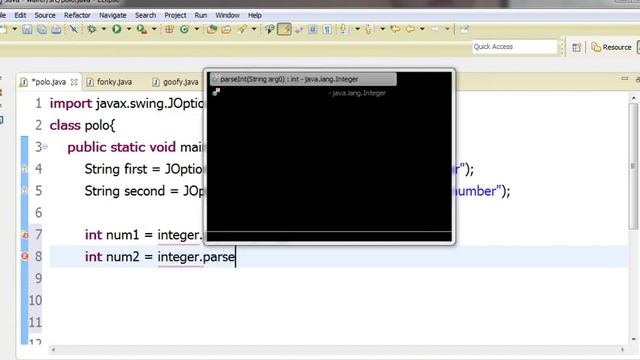Open dropdown arrow next to Run button
The image size is (640, 360).
(129, 29)
